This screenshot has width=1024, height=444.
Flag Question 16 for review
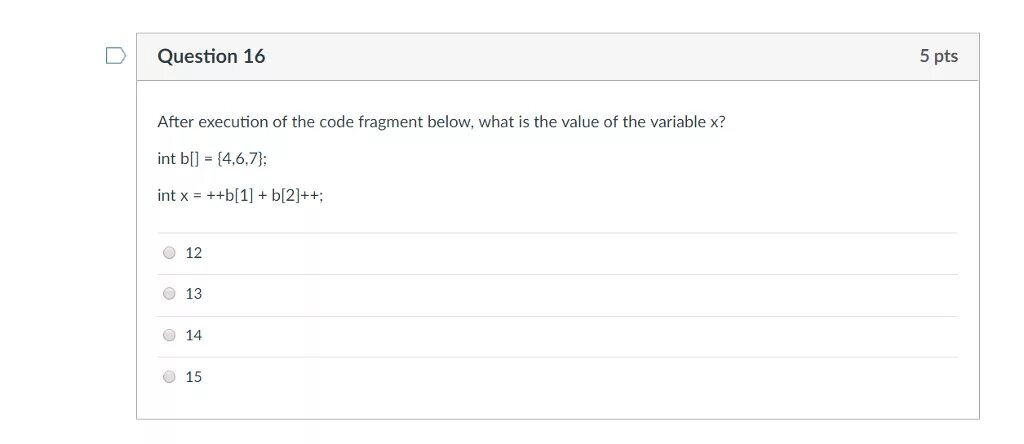tap(116, 56)
